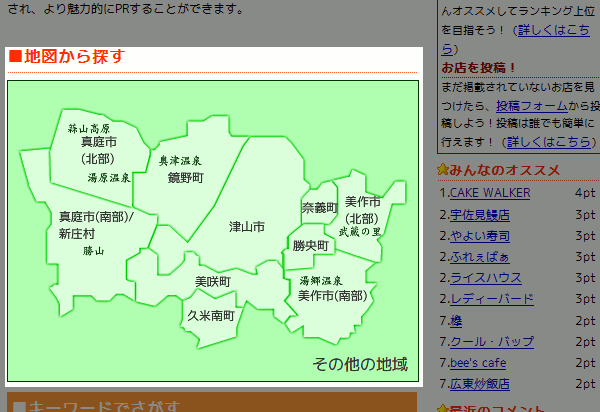
Task: Select 津山市 region on the map
Action: [247, 227]
